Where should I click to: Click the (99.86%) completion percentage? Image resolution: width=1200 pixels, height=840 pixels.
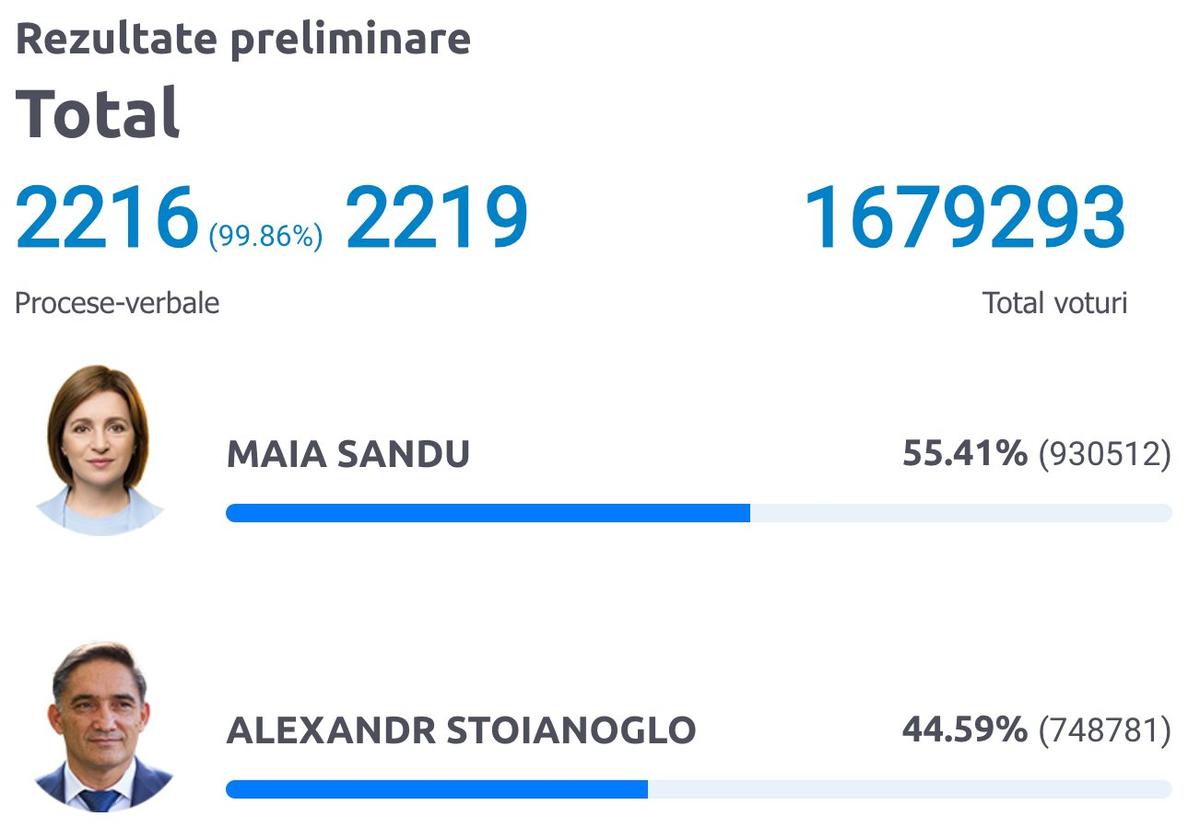pyautogui.click(x=265, y=236)
